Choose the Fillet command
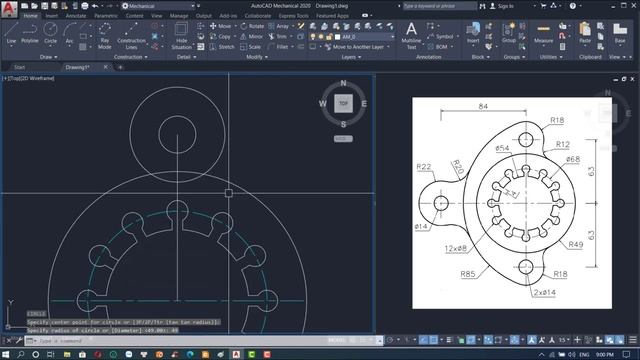640x360 pixels. (x=278, y=47)
